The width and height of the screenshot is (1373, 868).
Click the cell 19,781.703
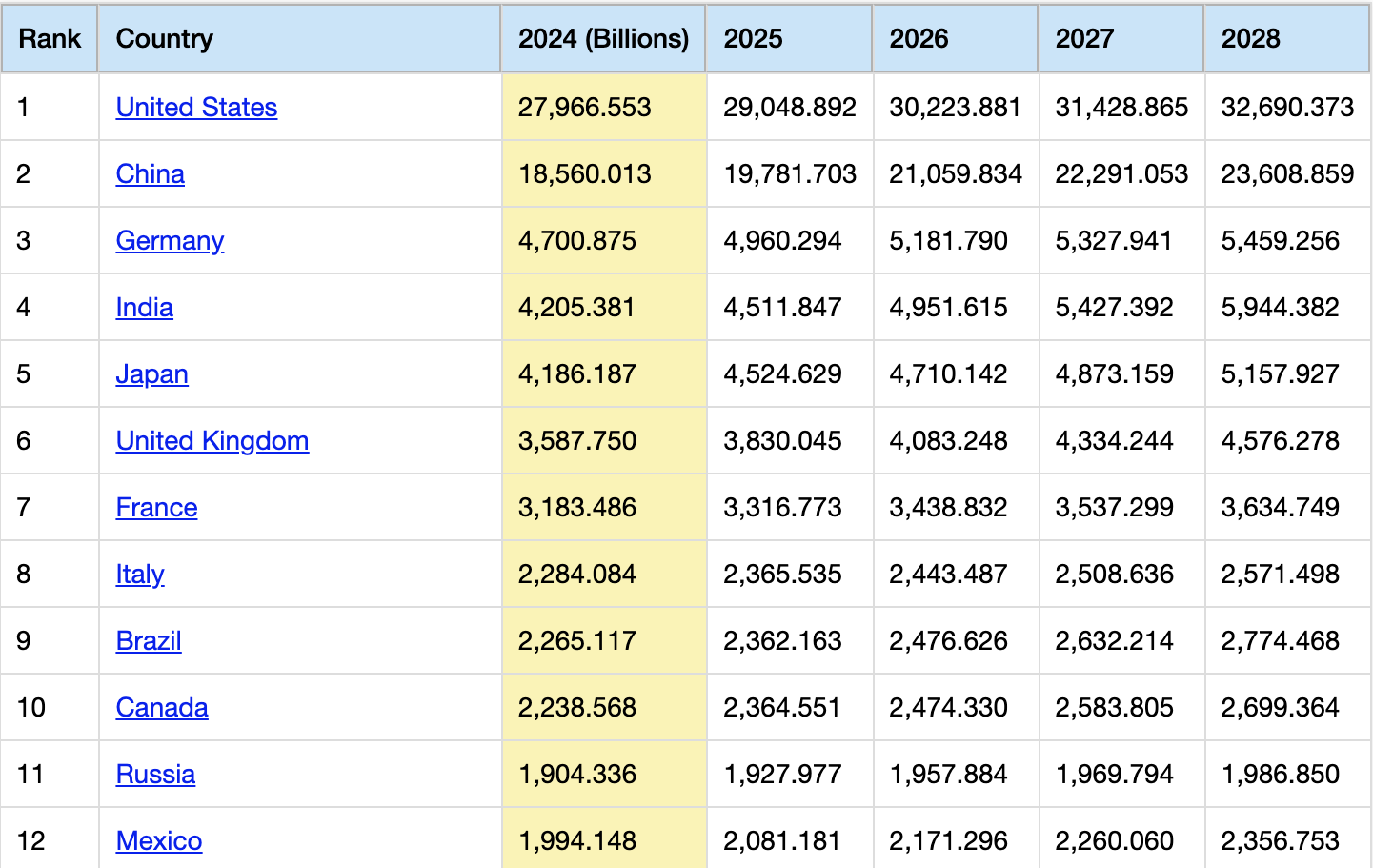pos(790,174)
